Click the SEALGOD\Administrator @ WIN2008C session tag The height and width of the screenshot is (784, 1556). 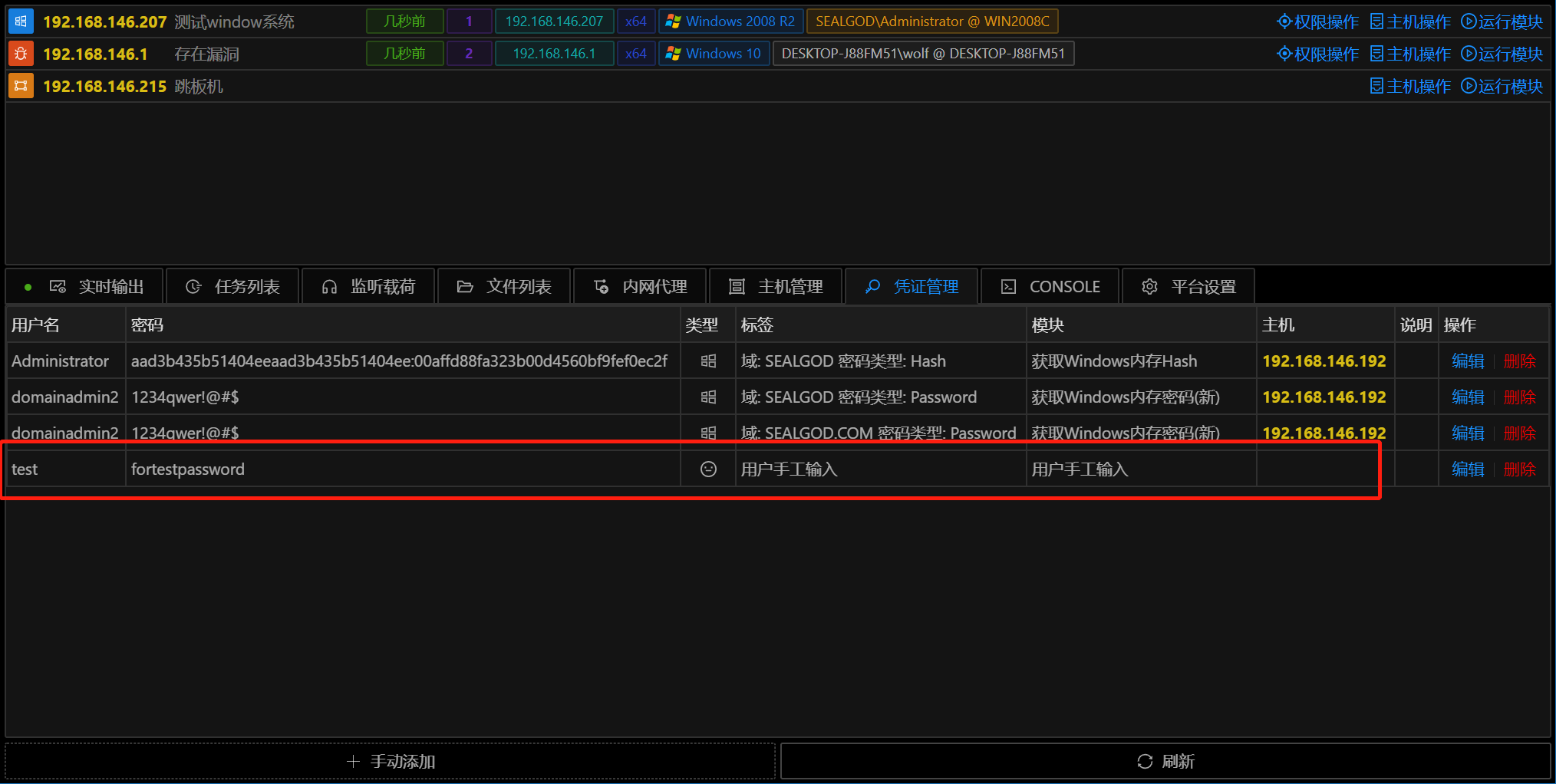coord(932,21)
